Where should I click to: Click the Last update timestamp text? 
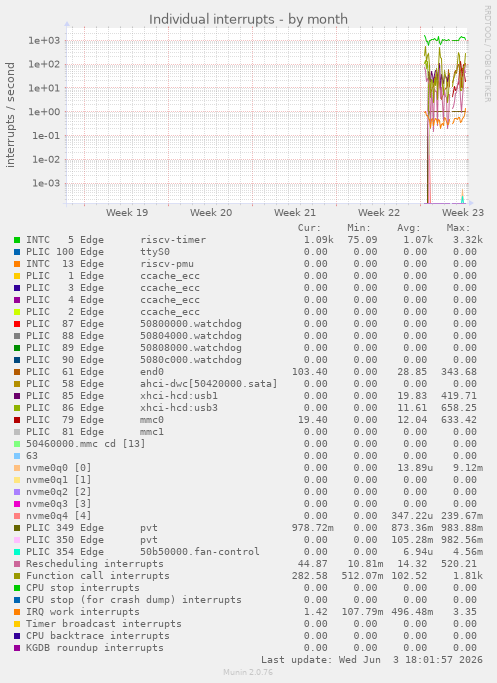(372, 659)
